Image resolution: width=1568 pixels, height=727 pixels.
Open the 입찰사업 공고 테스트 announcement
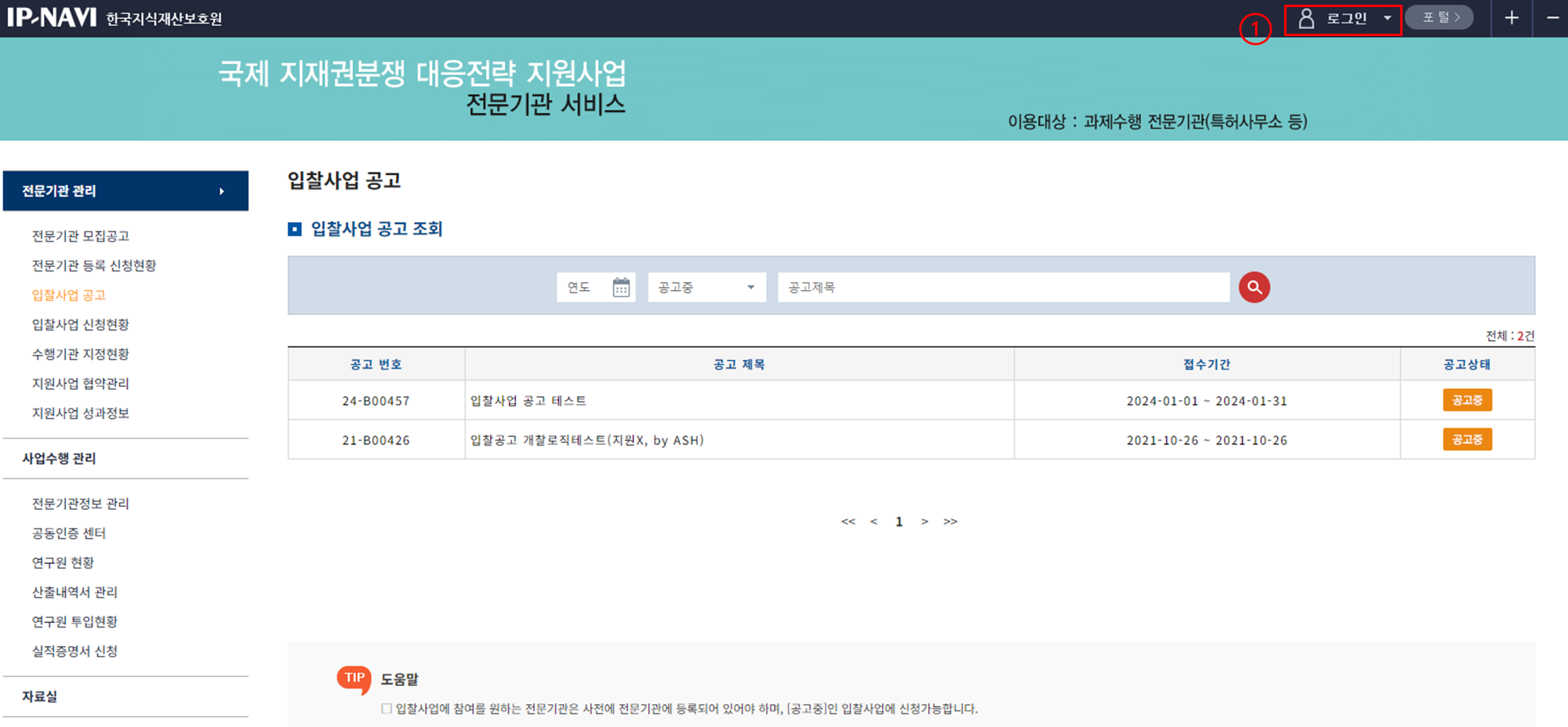pos(528,401)
